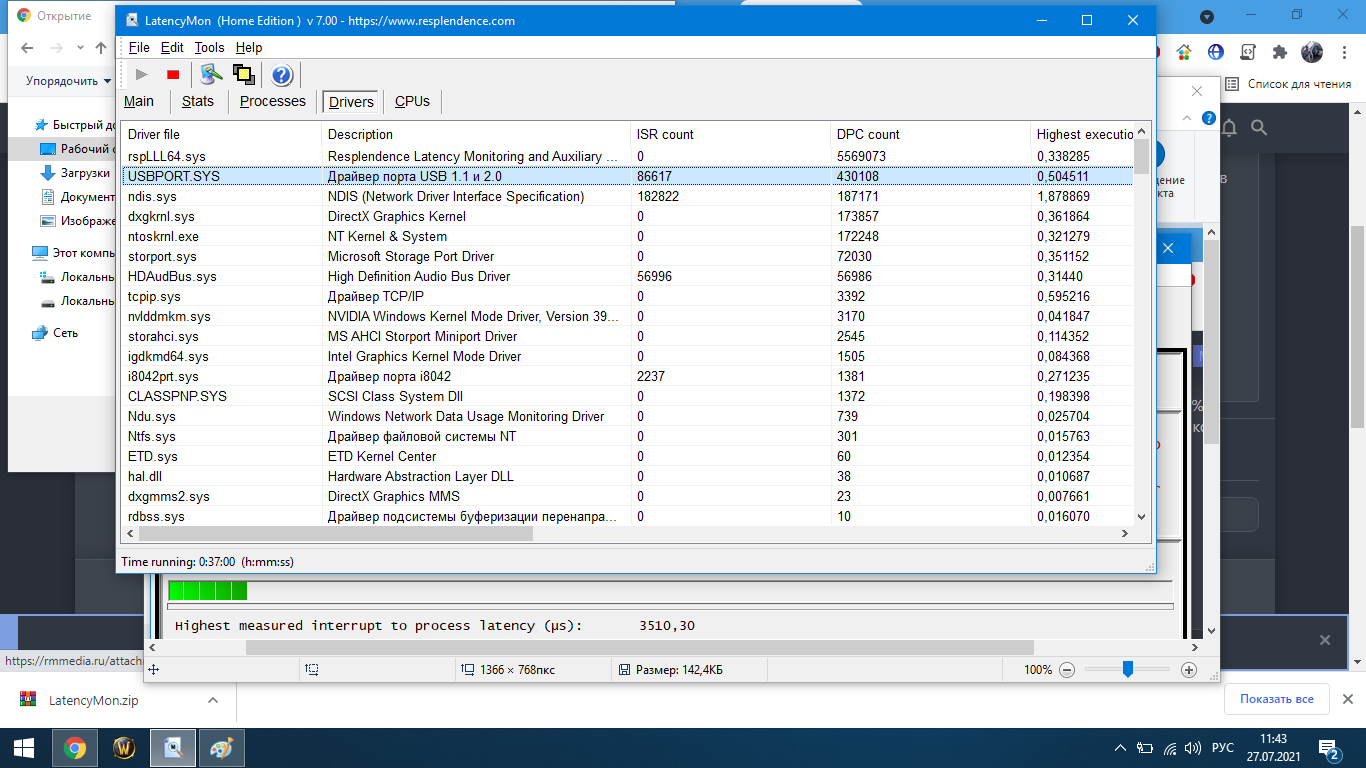Screen dimensions: 1366x768
Task: Open the Edit menu in LatencyMon
Action: (172, 47)
